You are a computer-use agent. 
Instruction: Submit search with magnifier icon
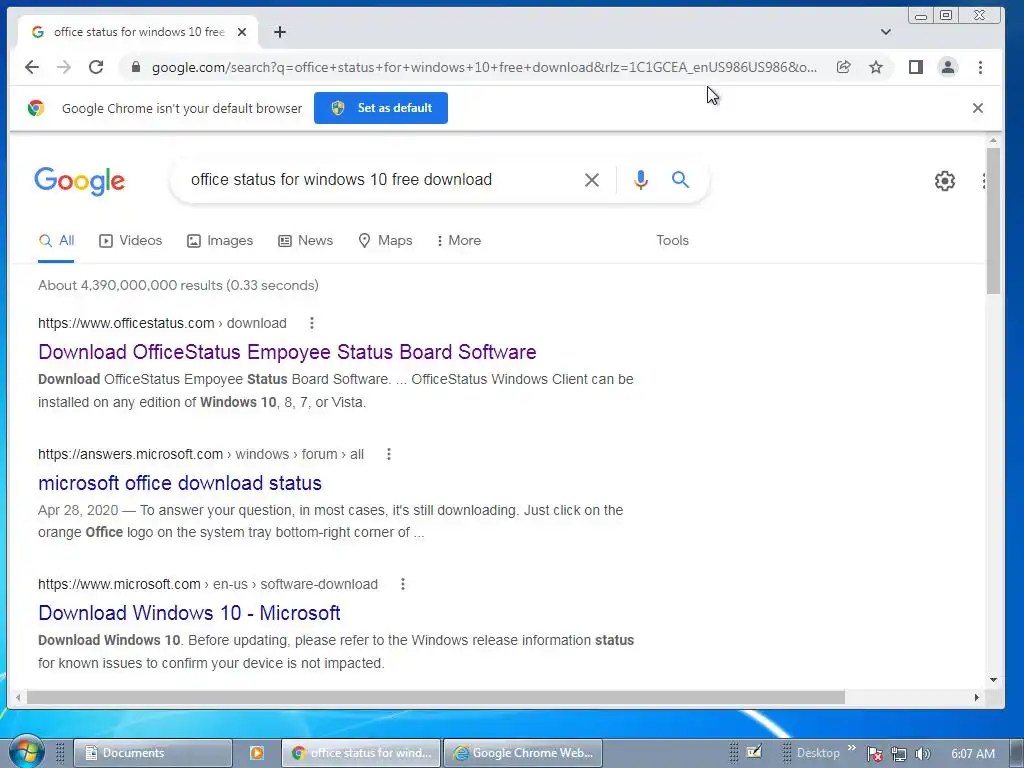680,180
